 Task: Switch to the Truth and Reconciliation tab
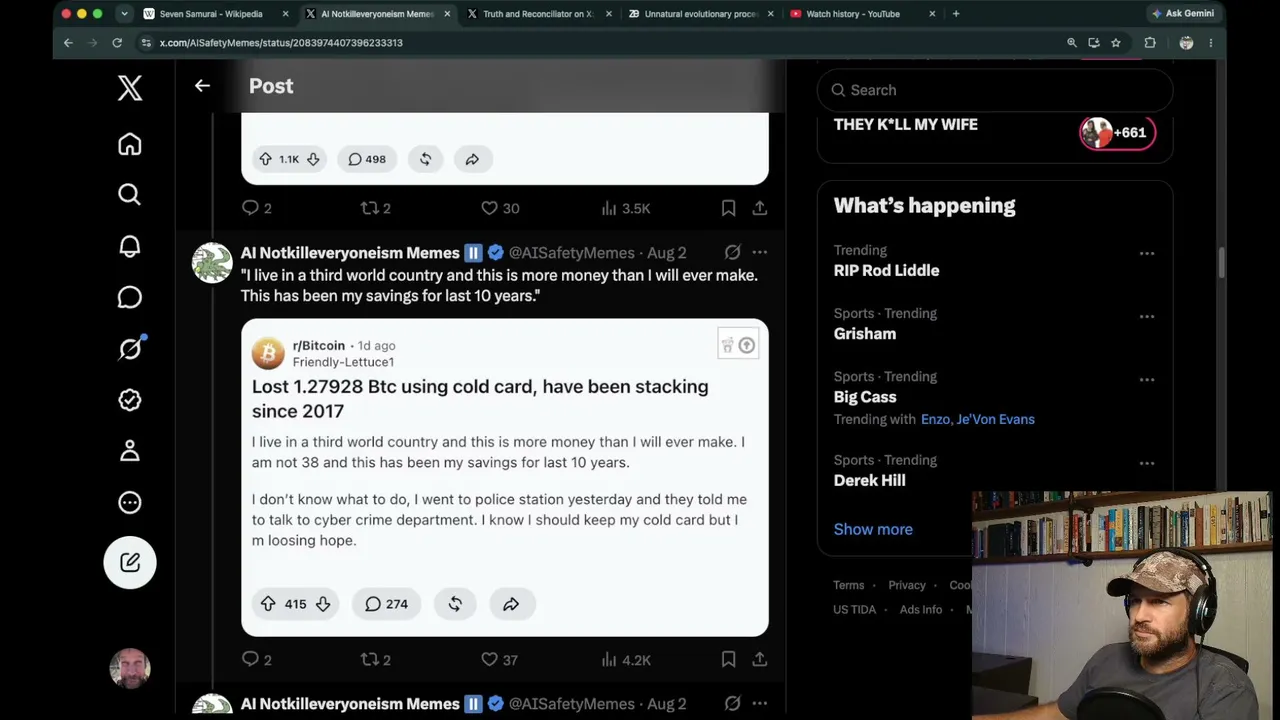click(538, 14)
